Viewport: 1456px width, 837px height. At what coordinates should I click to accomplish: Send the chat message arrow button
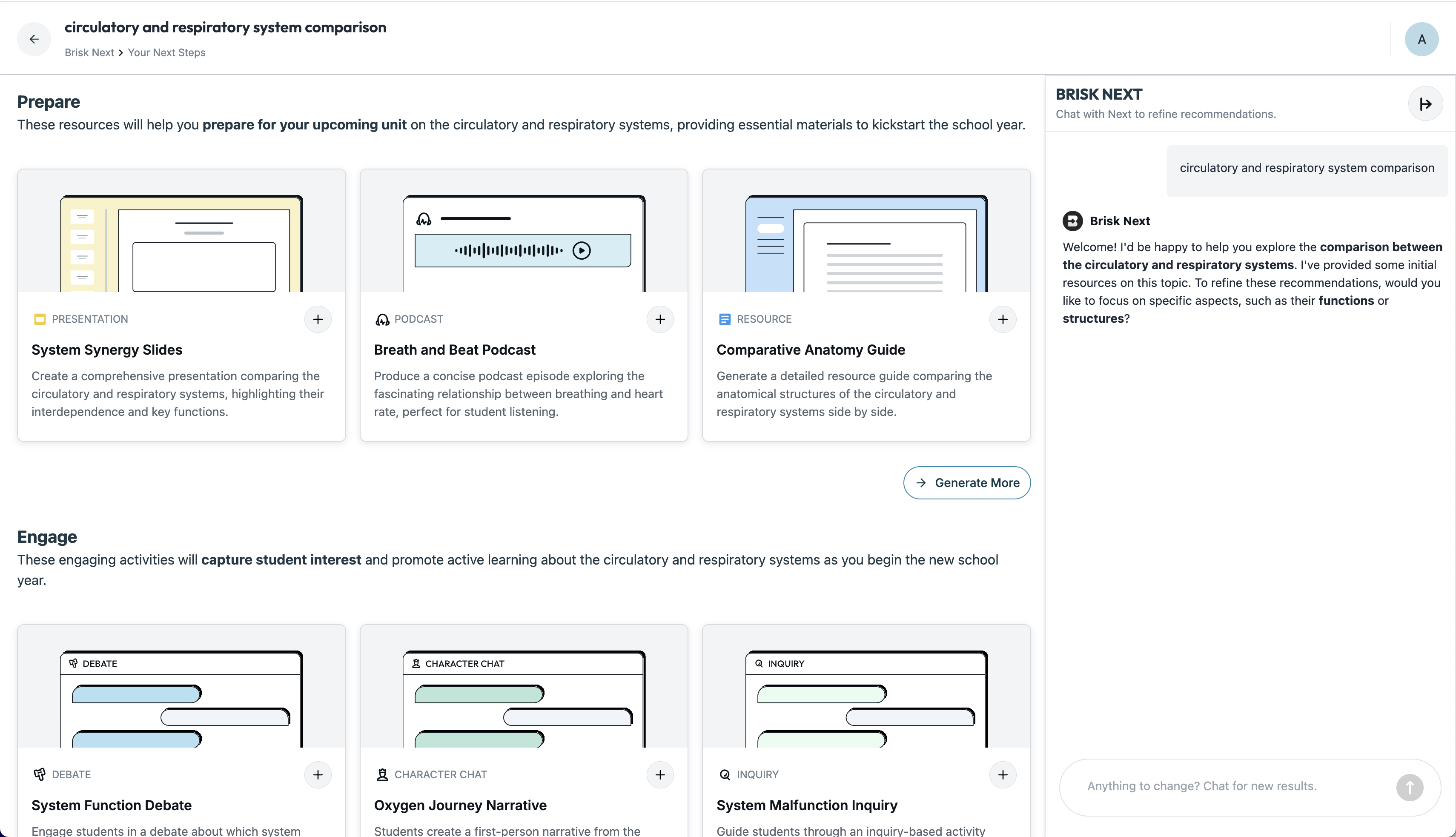[x=1410, y=787]
